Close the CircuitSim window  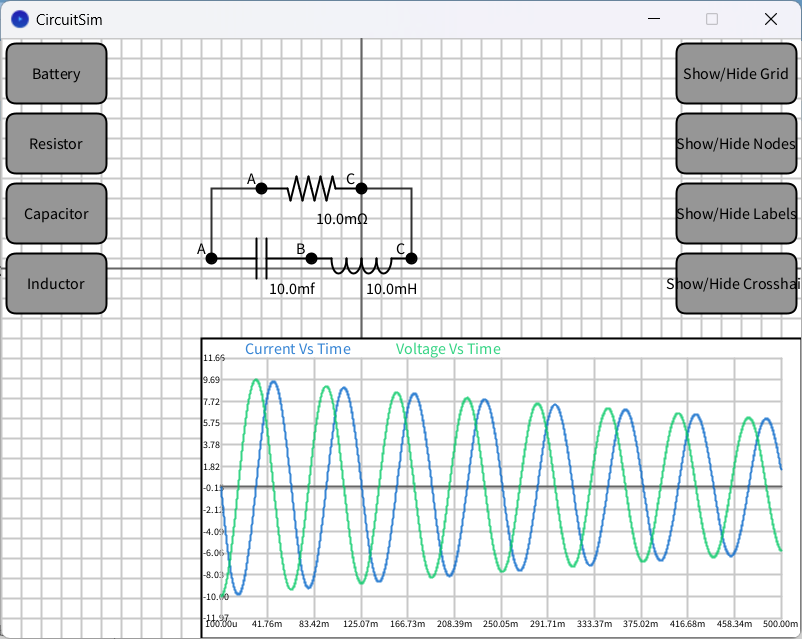click(771, 19)
